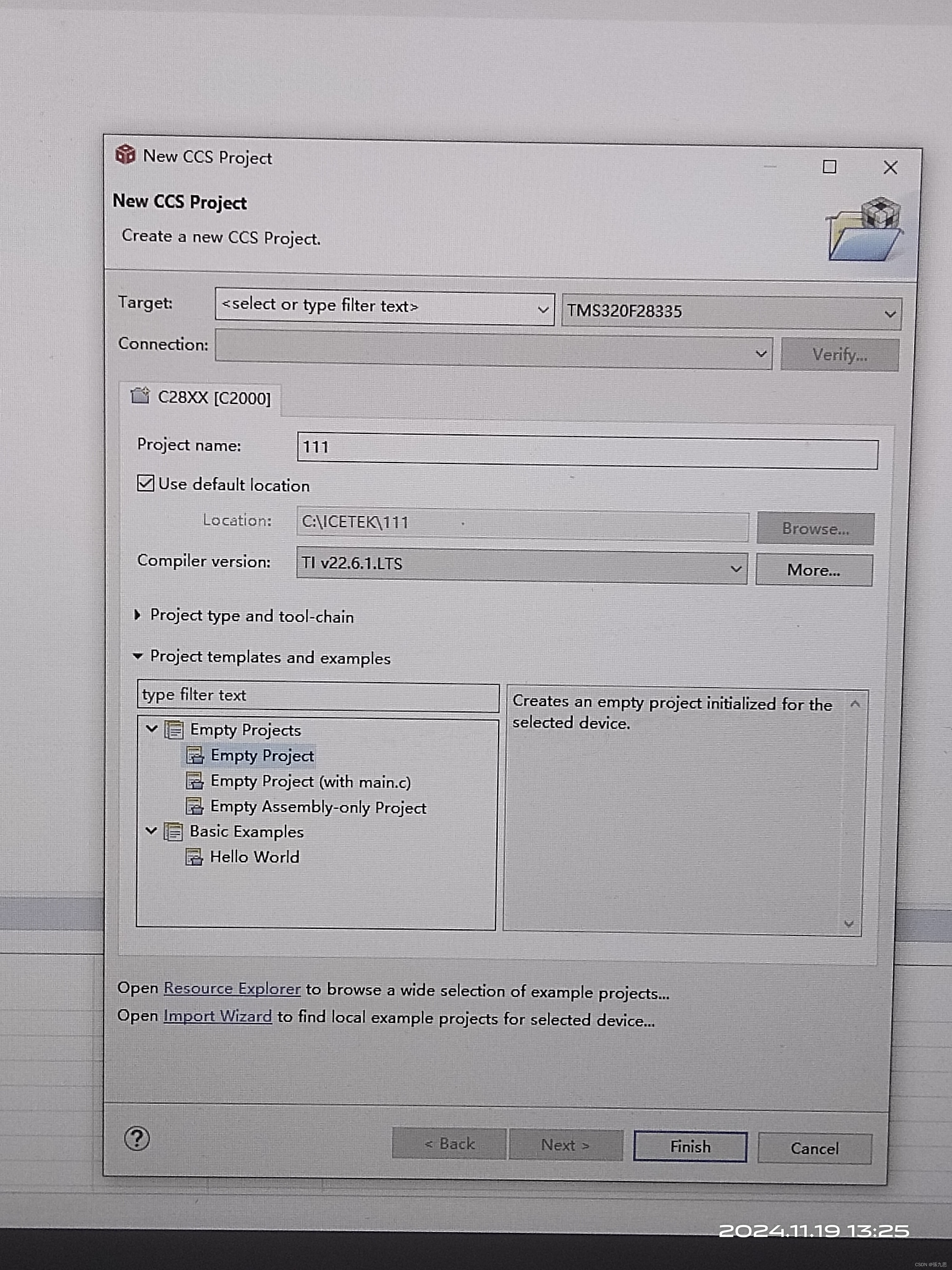This screenshot has height=1270, width=952.
Task: Open the Compiler version dropdown
Action: pos(735,568)
